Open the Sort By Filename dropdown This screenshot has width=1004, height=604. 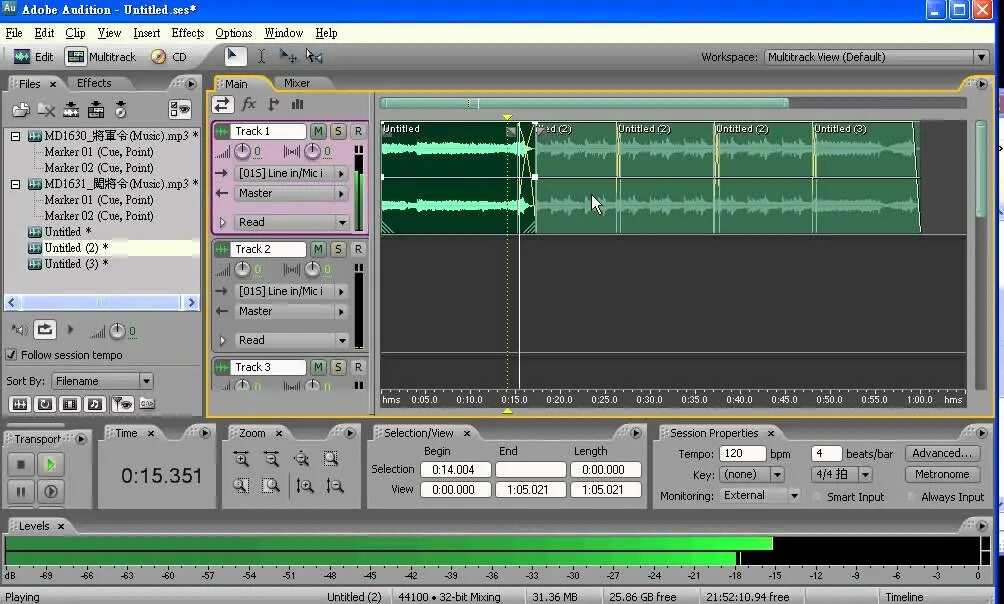102,381
